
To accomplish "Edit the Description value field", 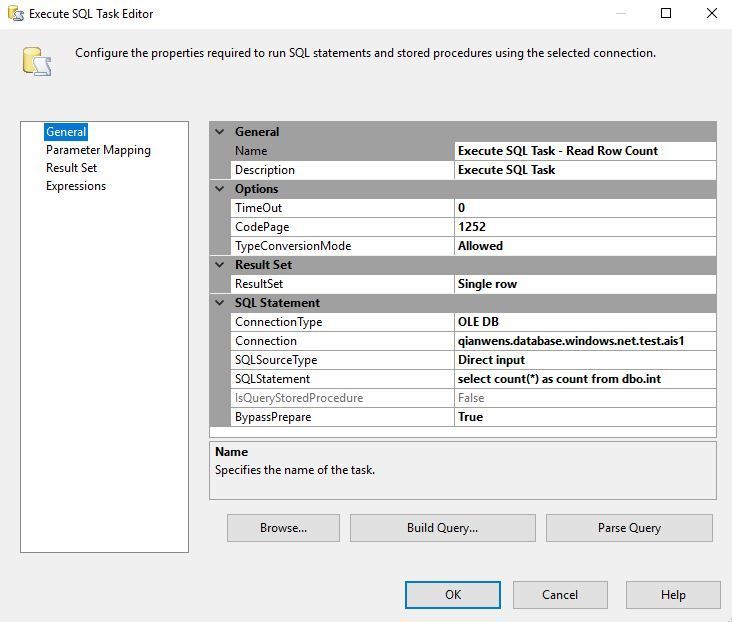I will point(585,170).
